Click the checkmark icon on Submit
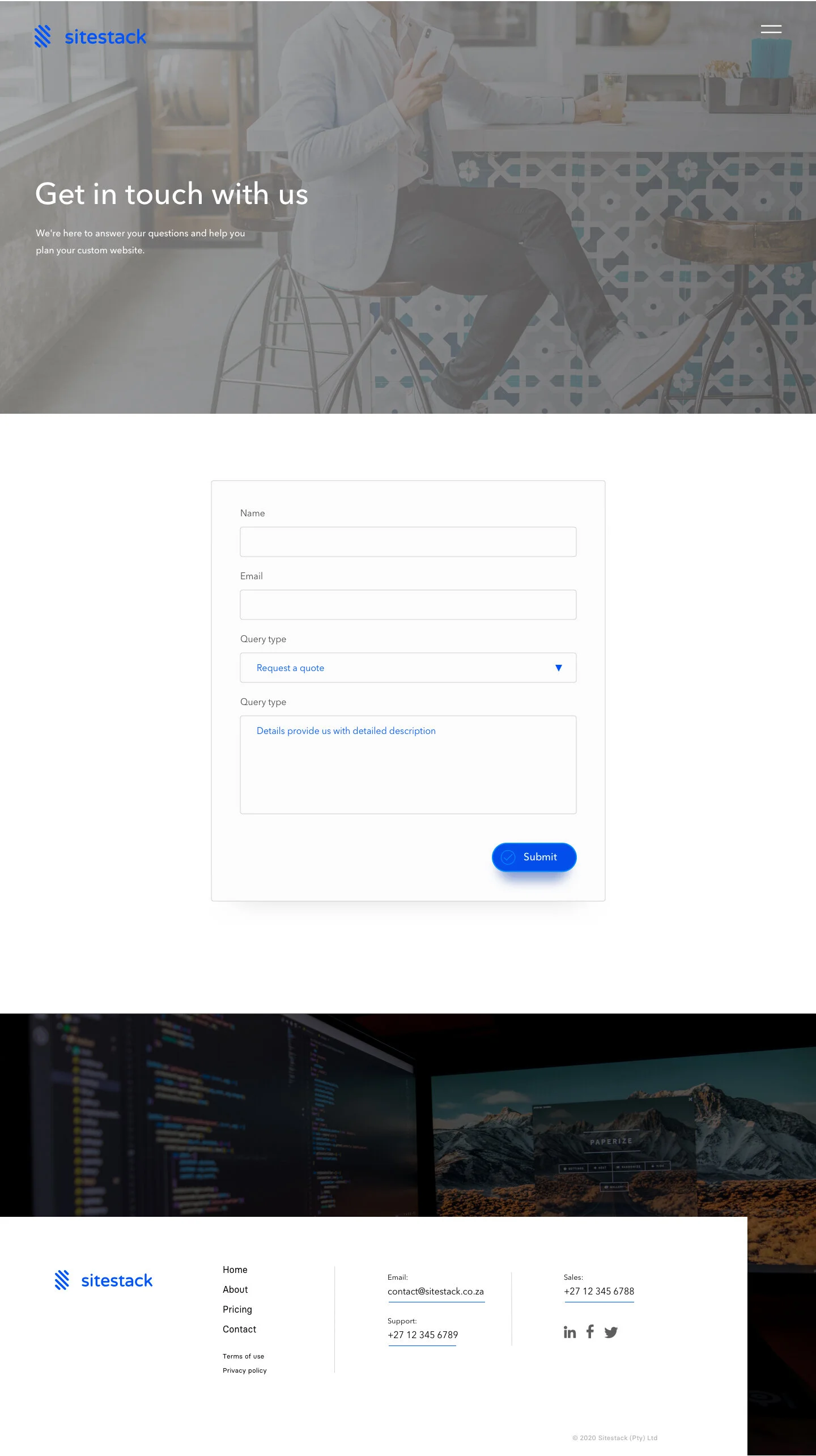The width and height of the screenshot is (816, 1456). [x=508, y=857]
